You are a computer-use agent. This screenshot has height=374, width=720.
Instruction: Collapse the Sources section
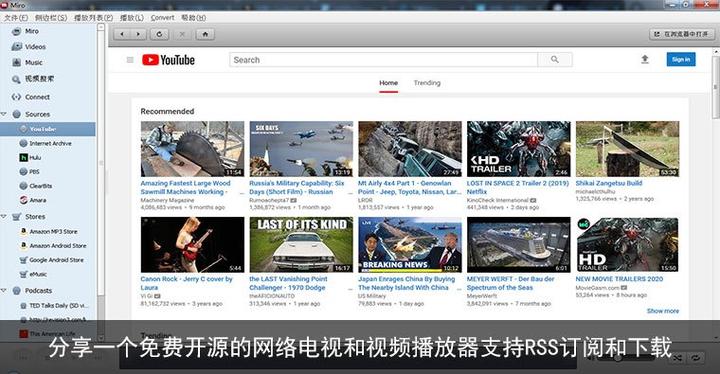pyautogui.click(x=4, y=114)
